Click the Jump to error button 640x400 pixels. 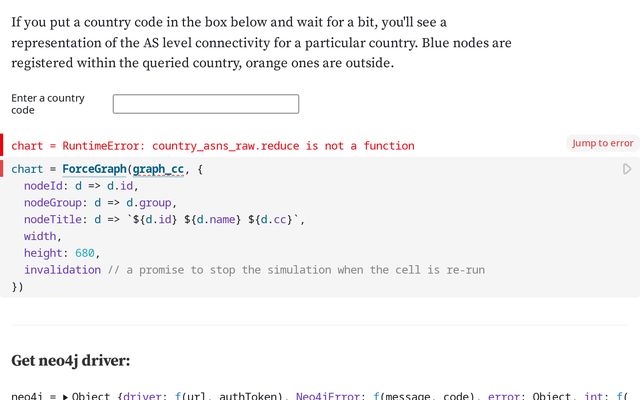pyautogui.click(x=602, y=143)
